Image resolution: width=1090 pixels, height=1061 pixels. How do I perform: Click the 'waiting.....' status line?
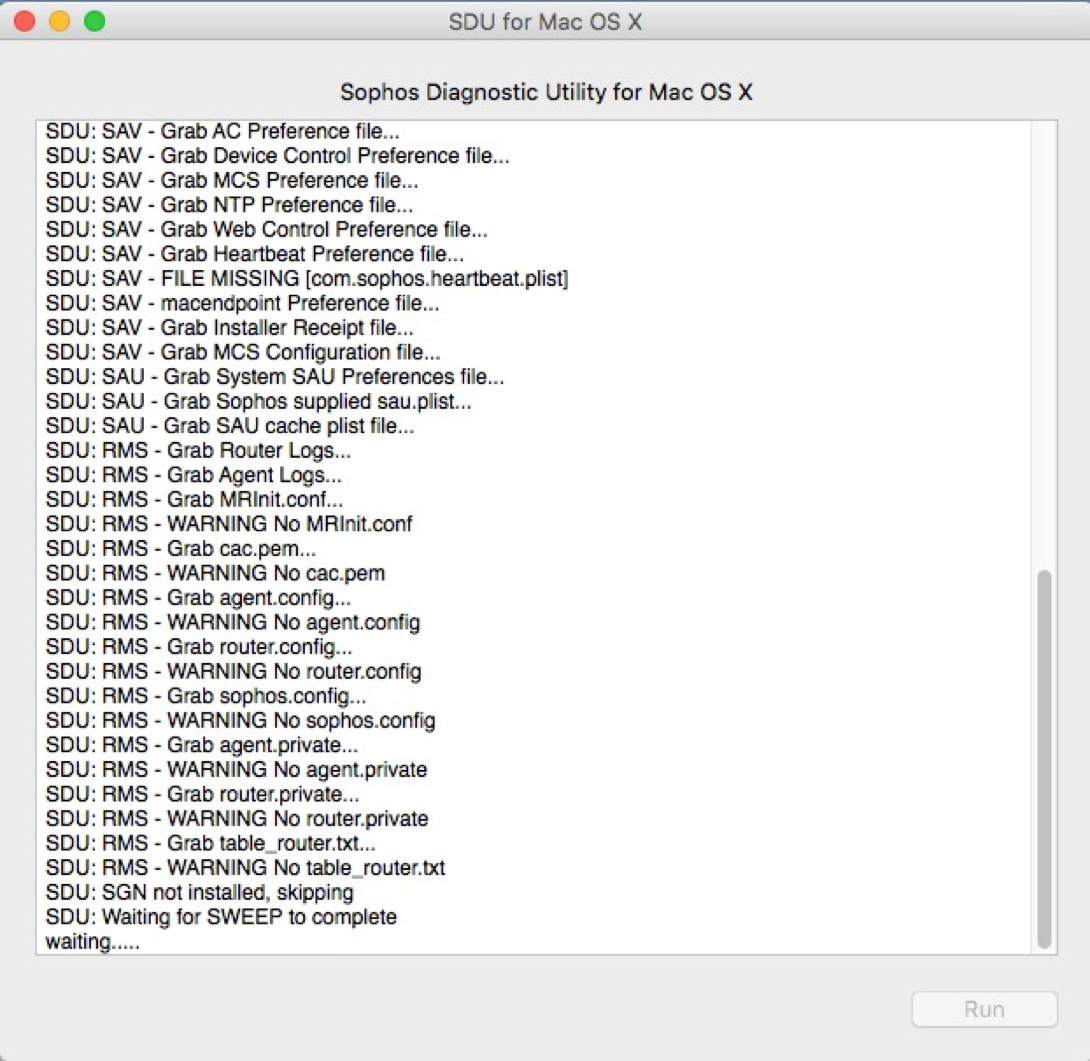click(92, 941)
